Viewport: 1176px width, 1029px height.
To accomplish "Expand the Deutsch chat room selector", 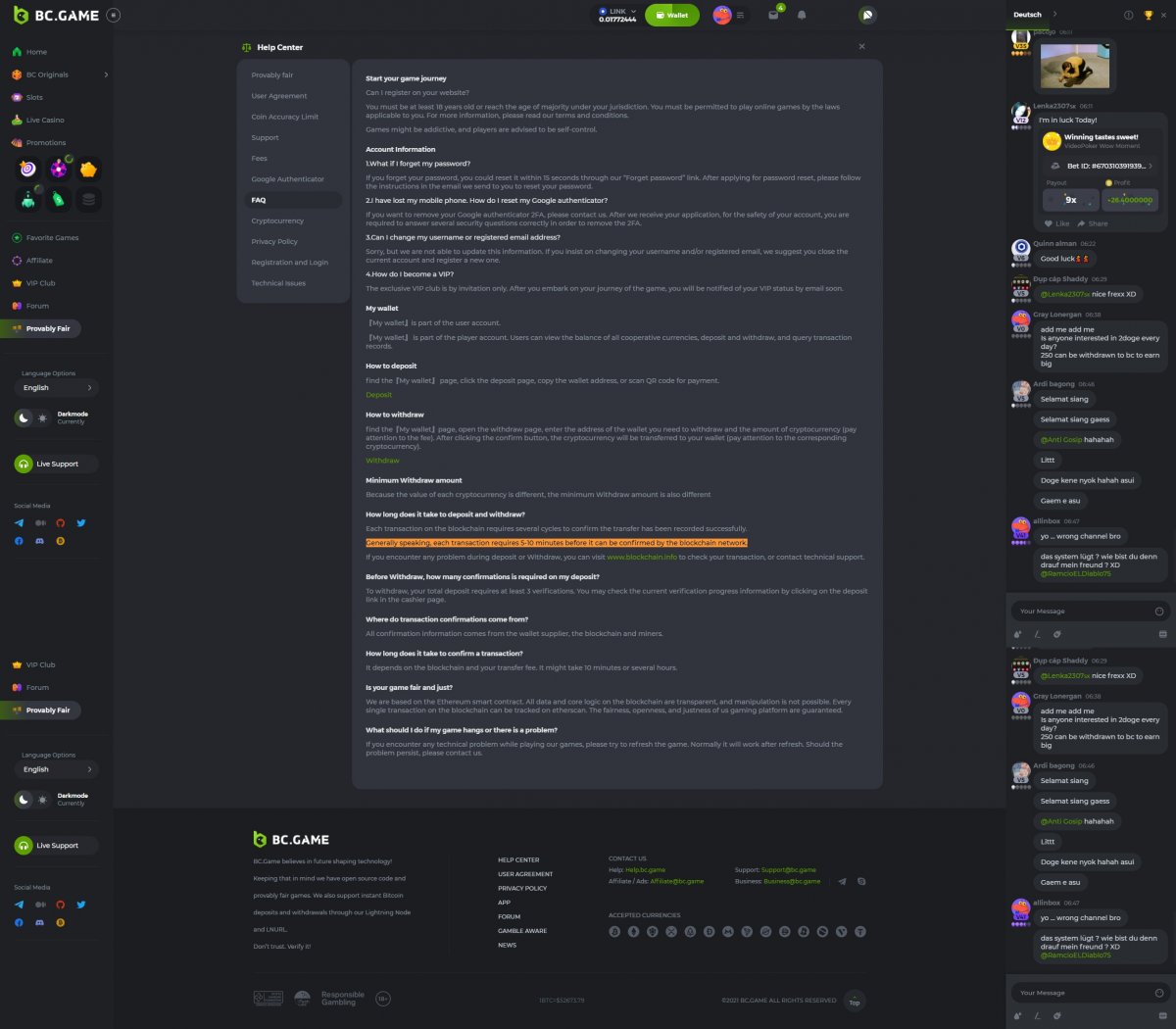I will click(1054, 15).
